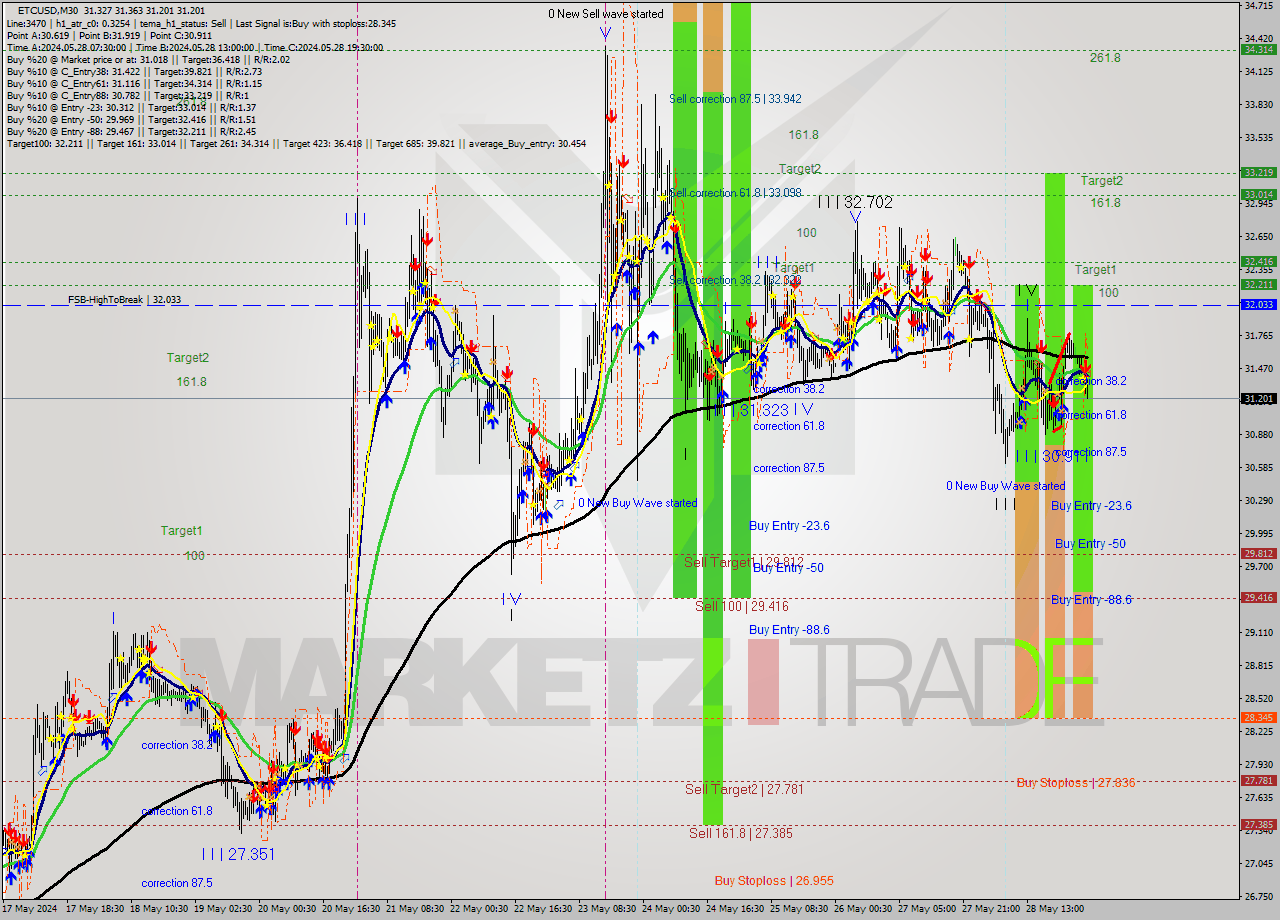Select the 29.812 red price axis tag
The width and height of the screenshot is (1280, 920).
pos(1258,553)
